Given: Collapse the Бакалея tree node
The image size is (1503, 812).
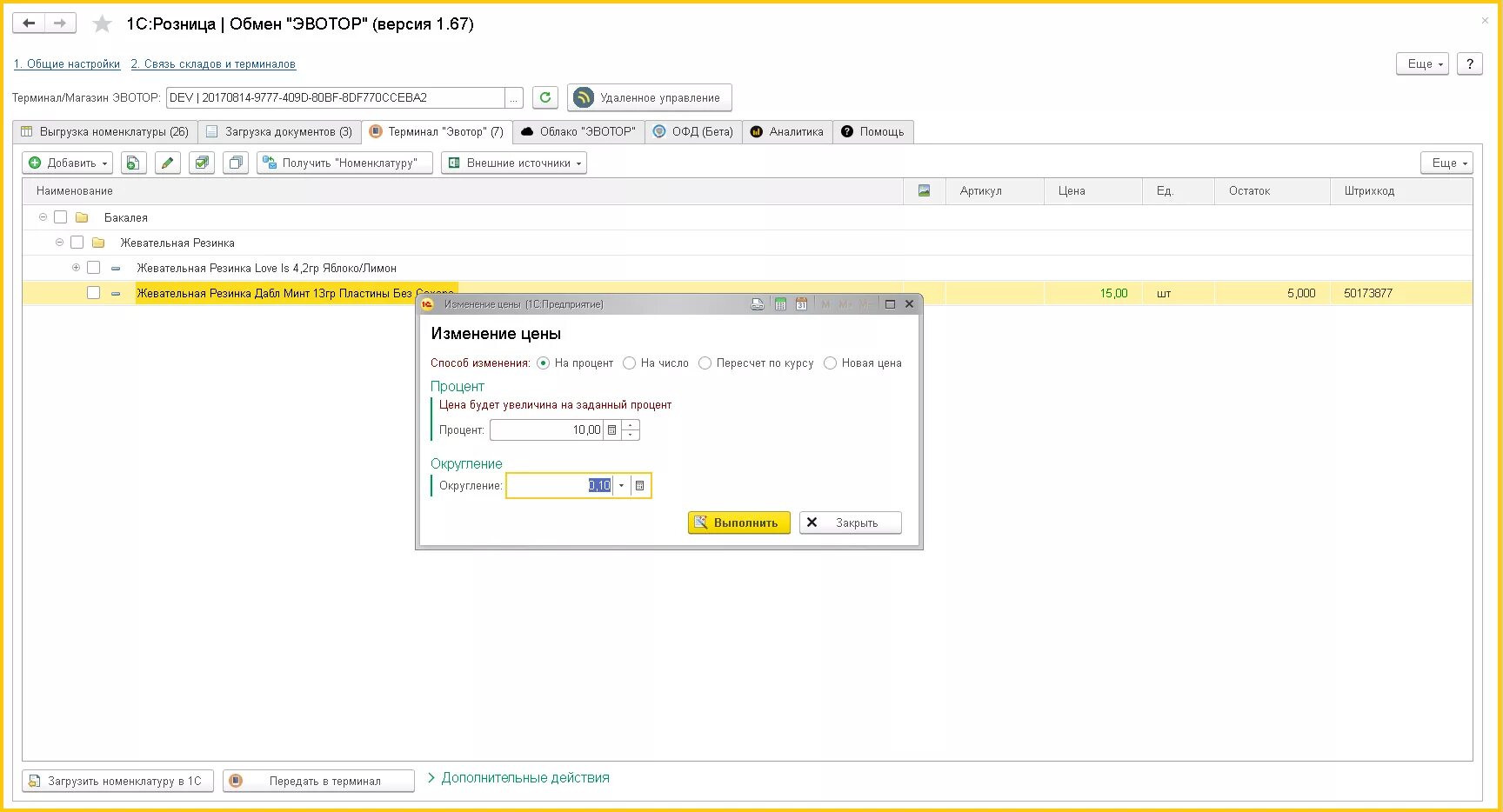Looking at the screenshot, I should 43,216.
